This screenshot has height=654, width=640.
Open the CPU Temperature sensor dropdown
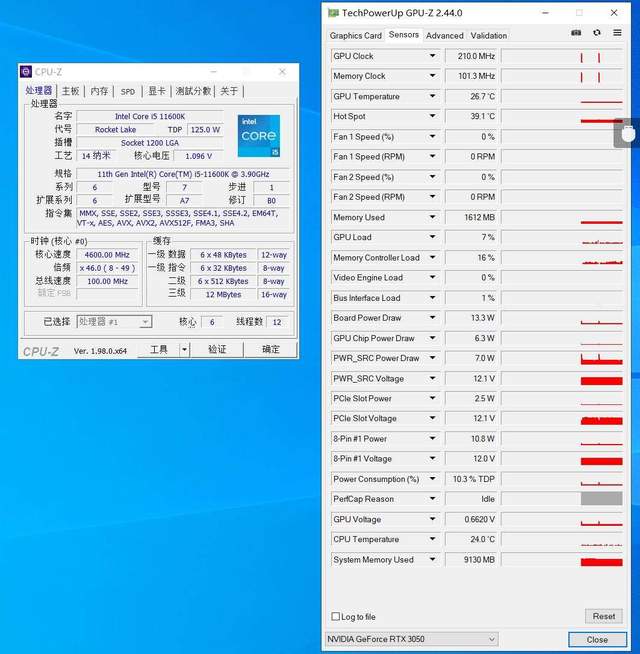pyautogui.click(x=433, y=539)
